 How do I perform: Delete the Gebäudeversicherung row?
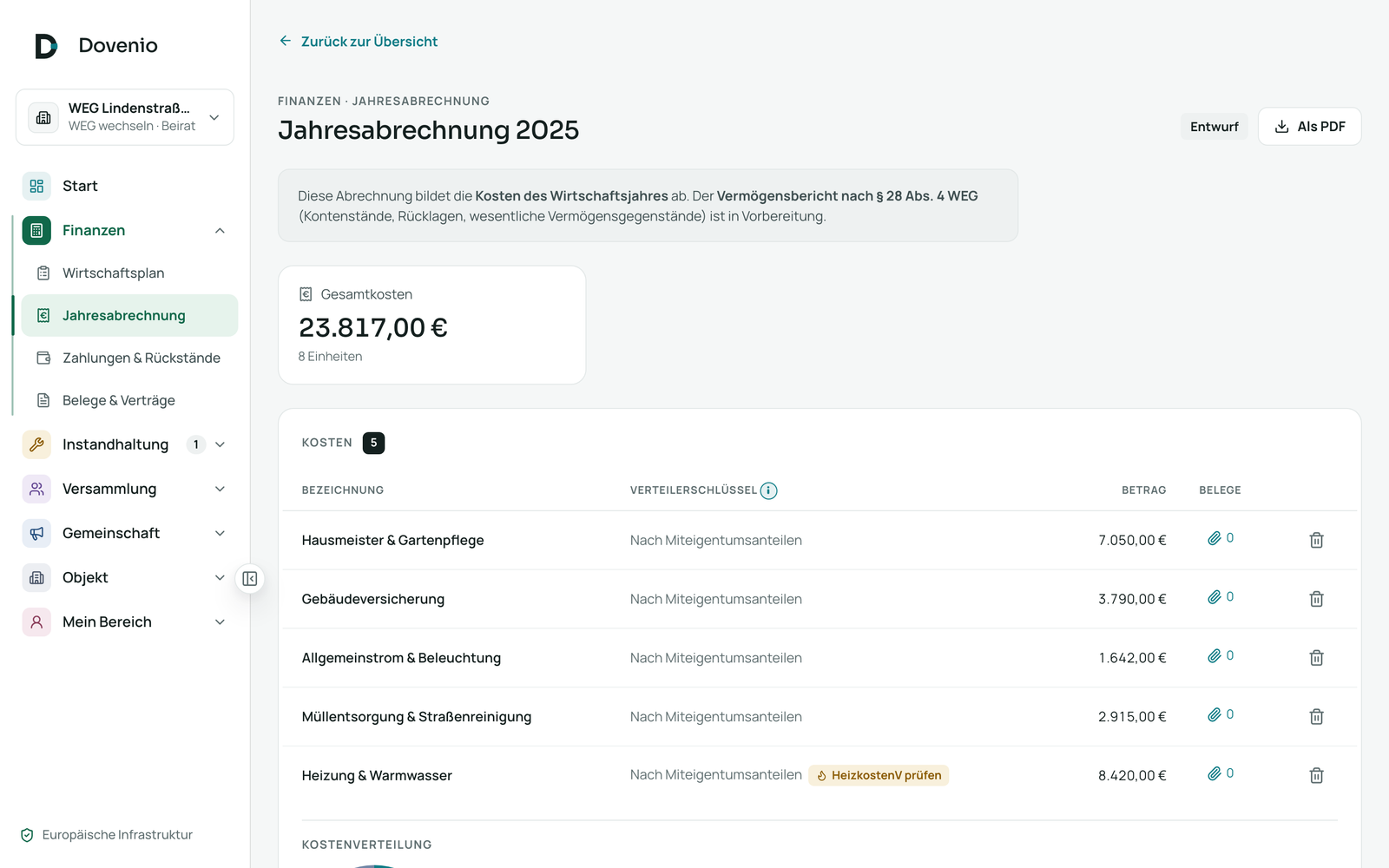pyautogui.click(x=1316, y=599)
